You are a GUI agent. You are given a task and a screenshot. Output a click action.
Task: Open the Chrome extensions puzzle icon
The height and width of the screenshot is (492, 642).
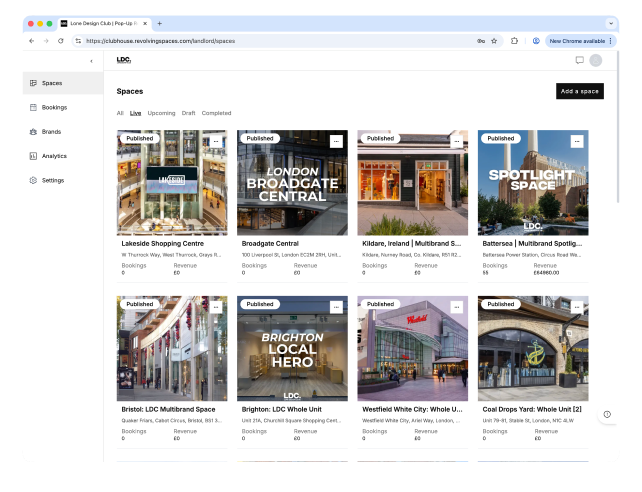coord(514,41)
